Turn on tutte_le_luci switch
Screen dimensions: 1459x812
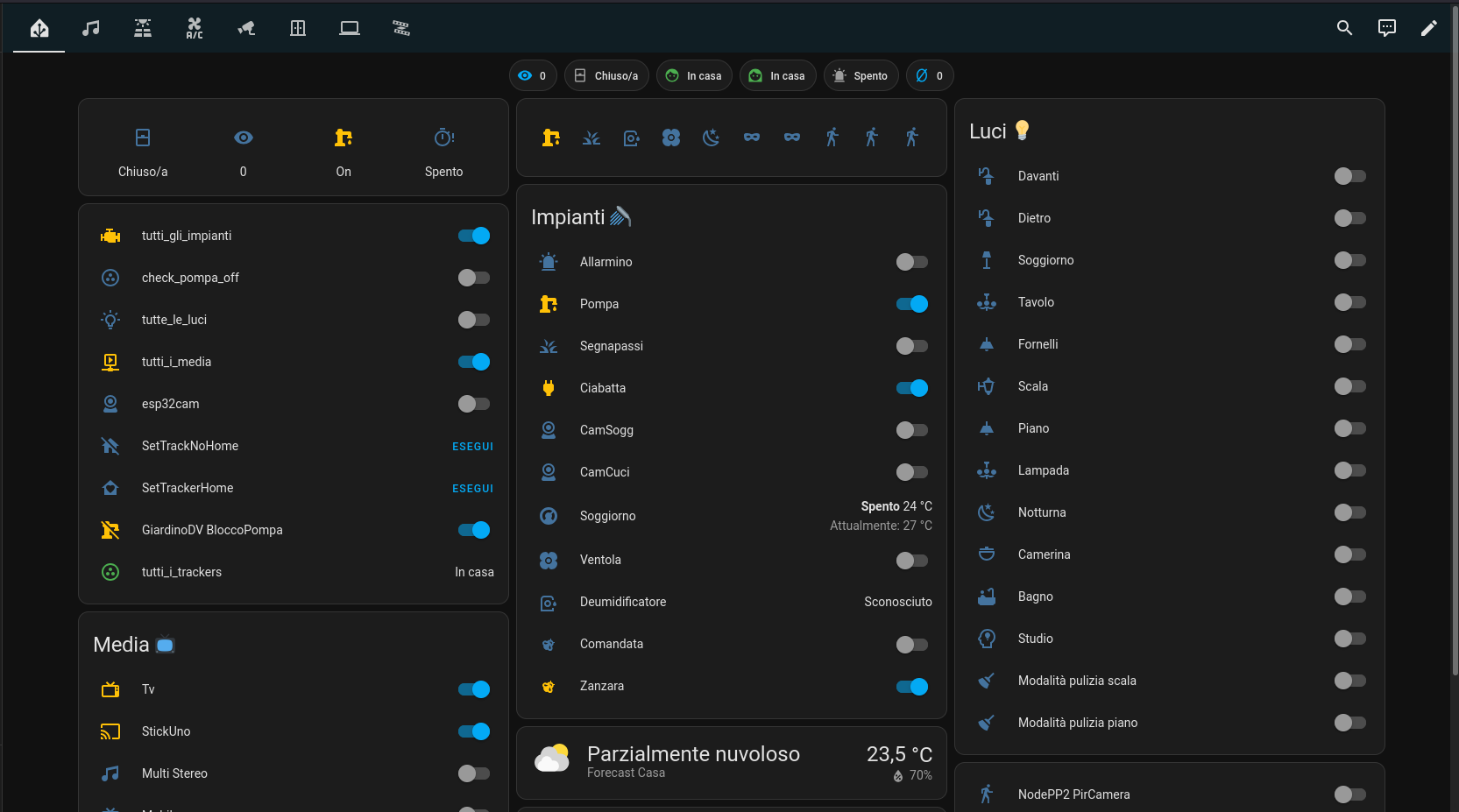[474, 320]
